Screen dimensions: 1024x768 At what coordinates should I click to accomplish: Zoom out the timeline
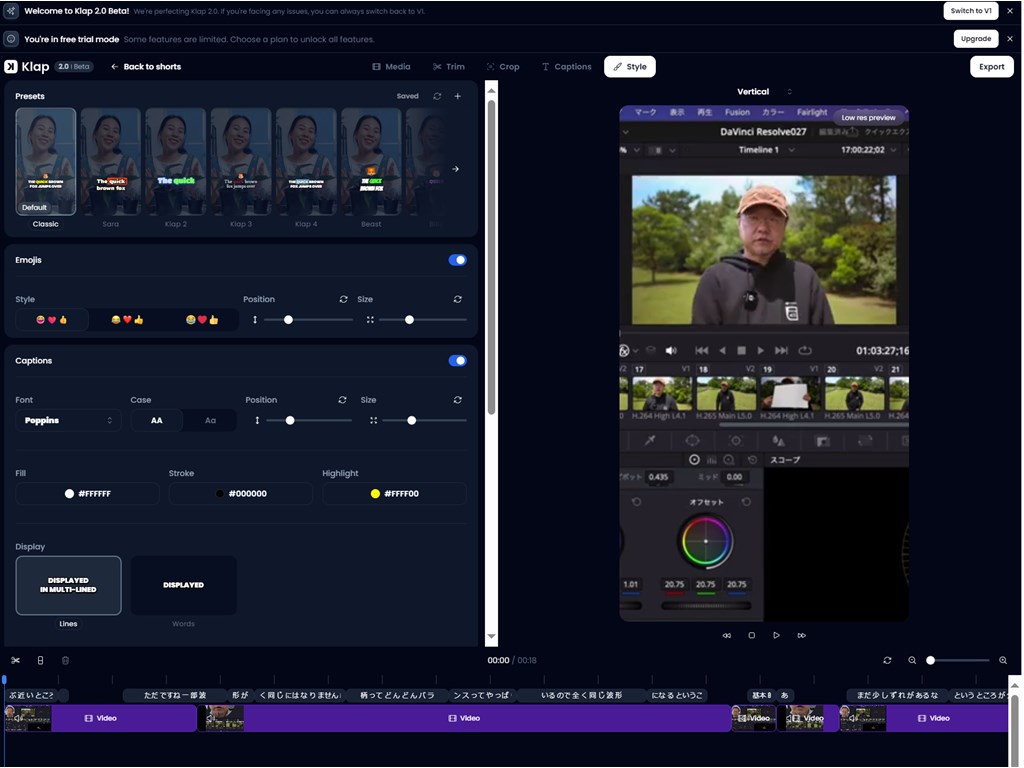pos(912,660)
